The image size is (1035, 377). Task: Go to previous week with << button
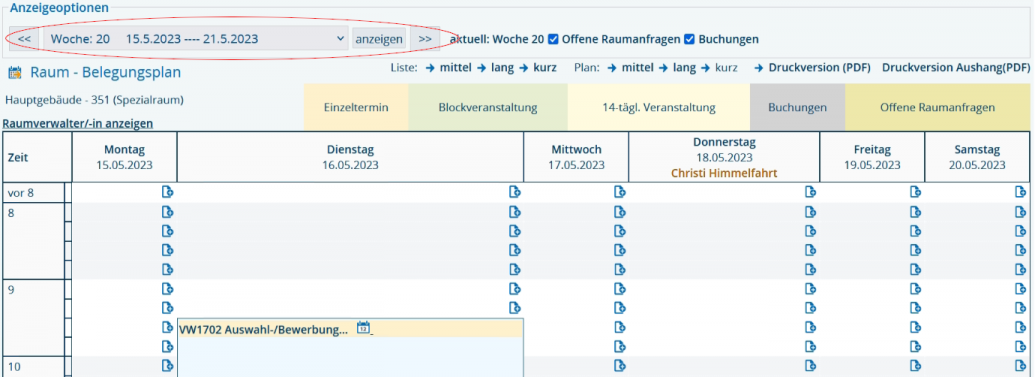[24, 39]
